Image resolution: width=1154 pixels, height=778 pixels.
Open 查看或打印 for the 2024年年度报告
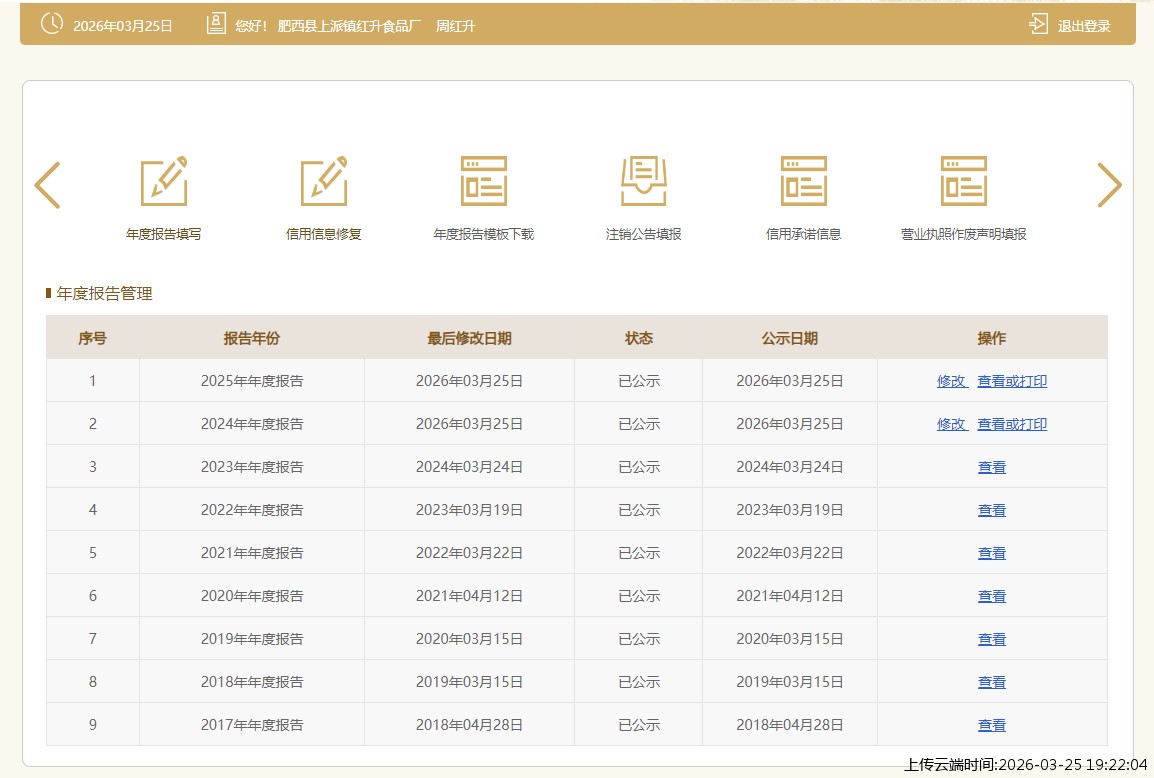[x=1012, y=424]
